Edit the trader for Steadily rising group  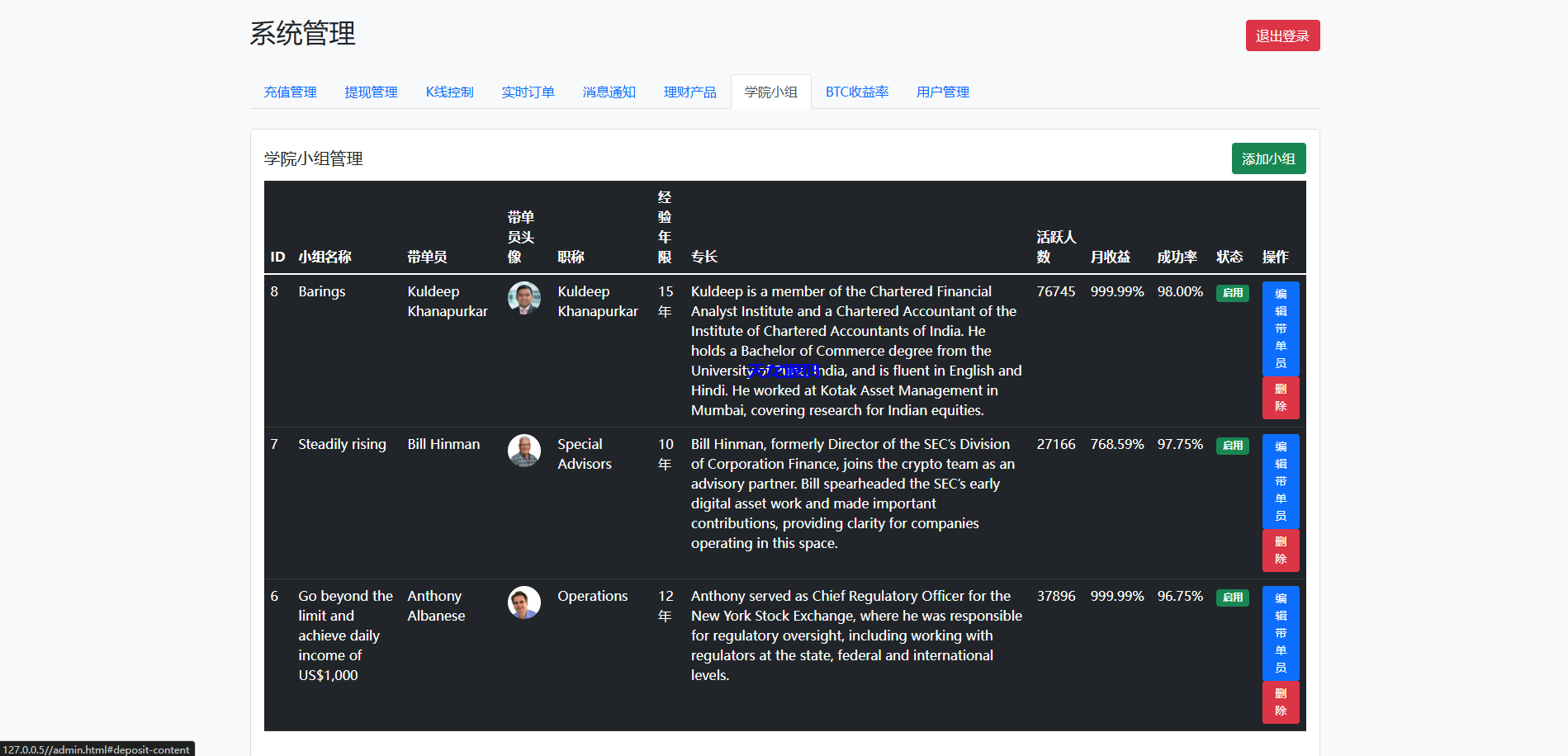click(x=1280, y=480)
